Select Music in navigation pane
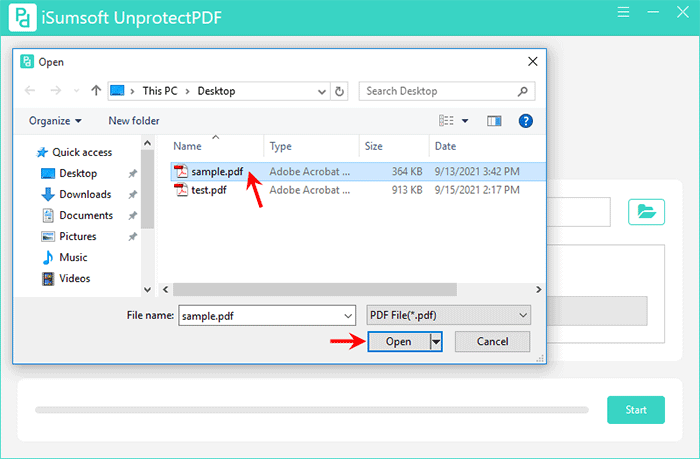 (x=73, y=257)
